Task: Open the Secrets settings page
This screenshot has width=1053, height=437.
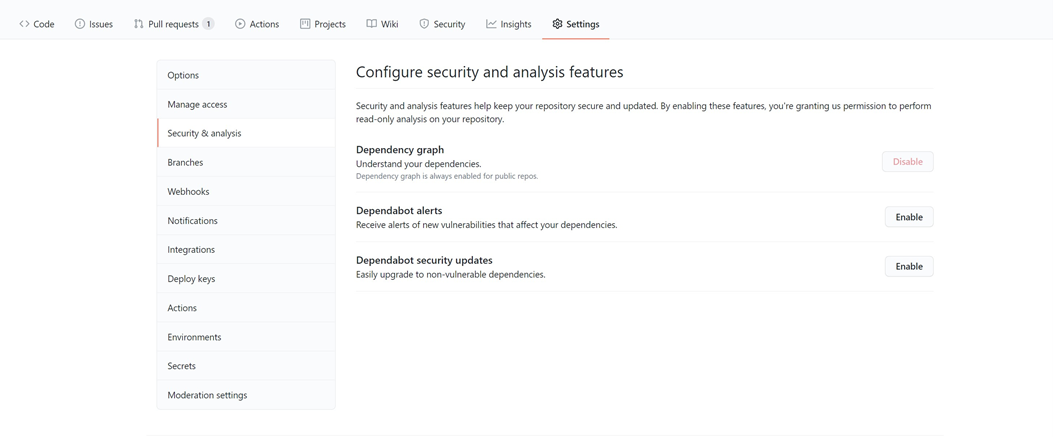Action: pos(181,366)
